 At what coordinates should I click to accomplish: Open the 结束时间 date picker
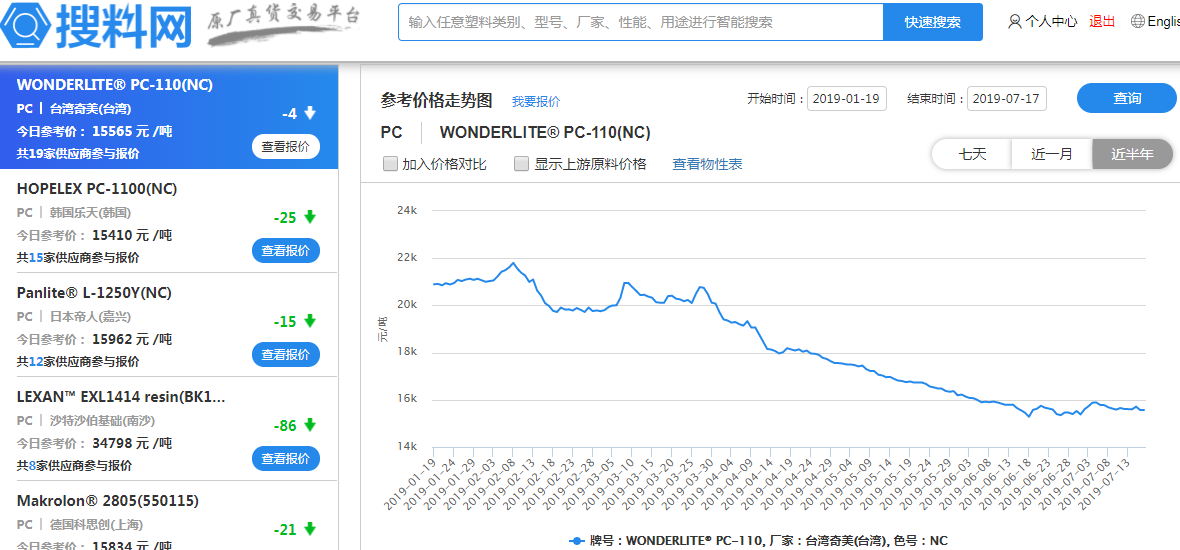click(1006, 98)
